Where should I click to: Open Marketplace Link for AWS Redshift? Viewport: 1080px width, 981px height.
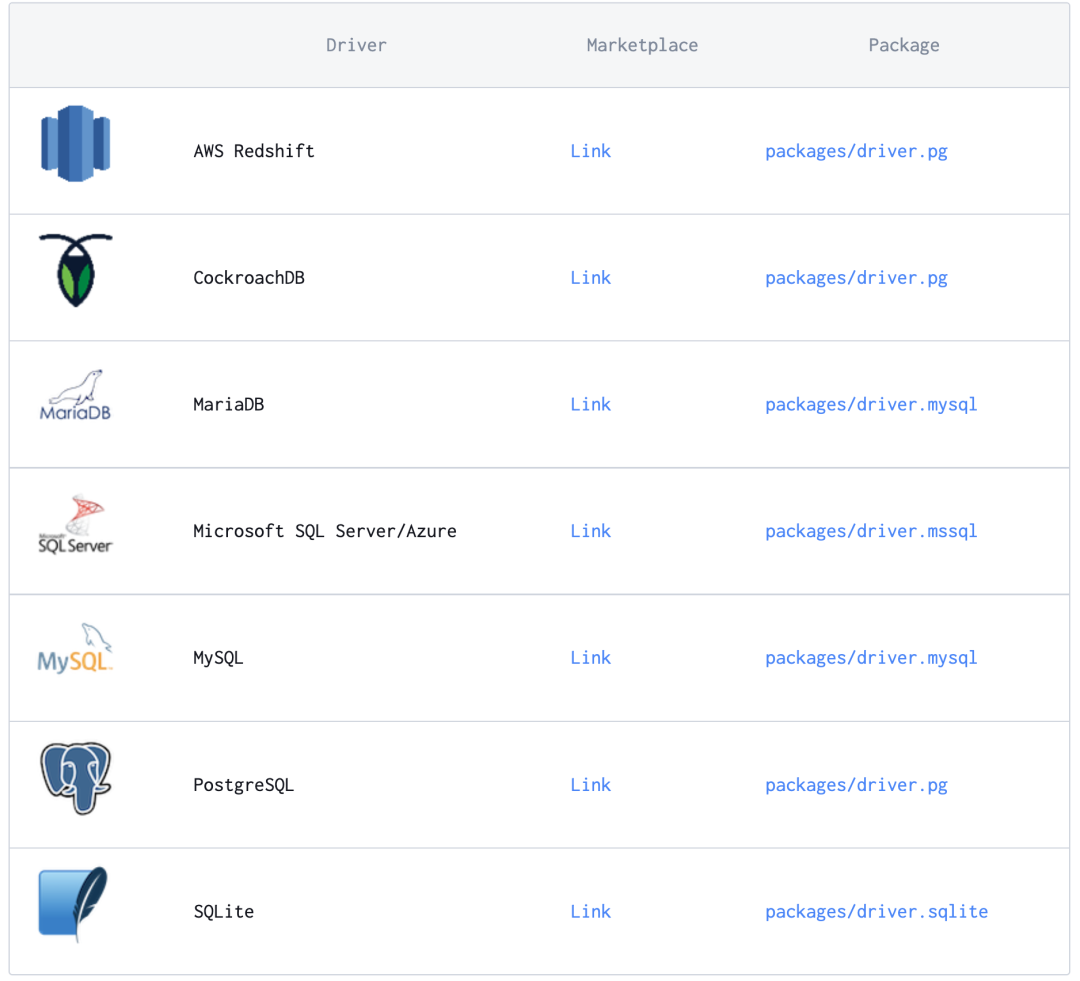(x=590, y=151)
